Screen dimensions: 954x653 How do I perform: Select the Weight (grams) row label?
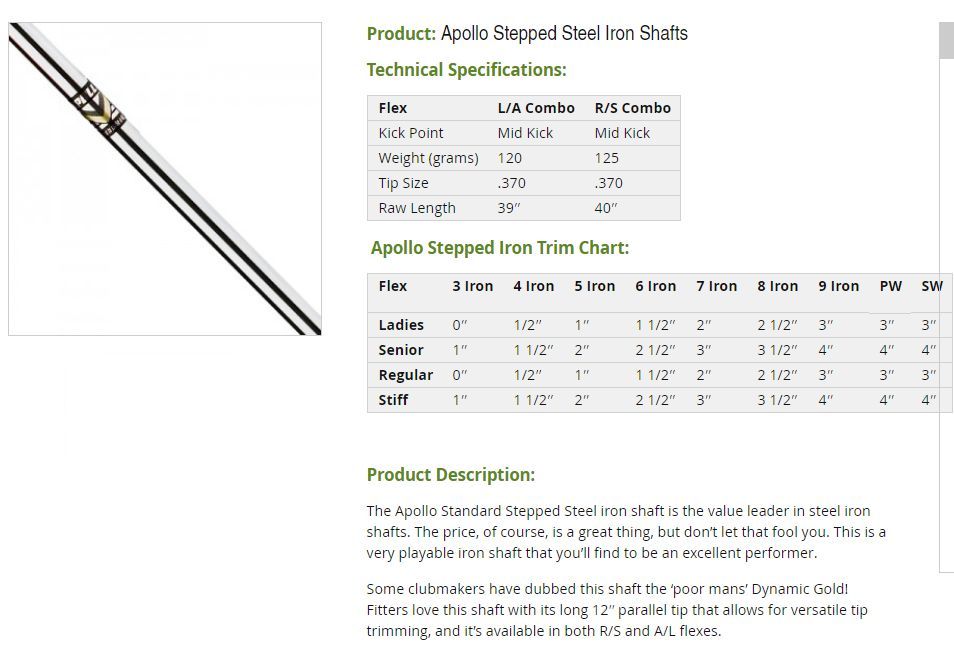[x=428, y=158]
